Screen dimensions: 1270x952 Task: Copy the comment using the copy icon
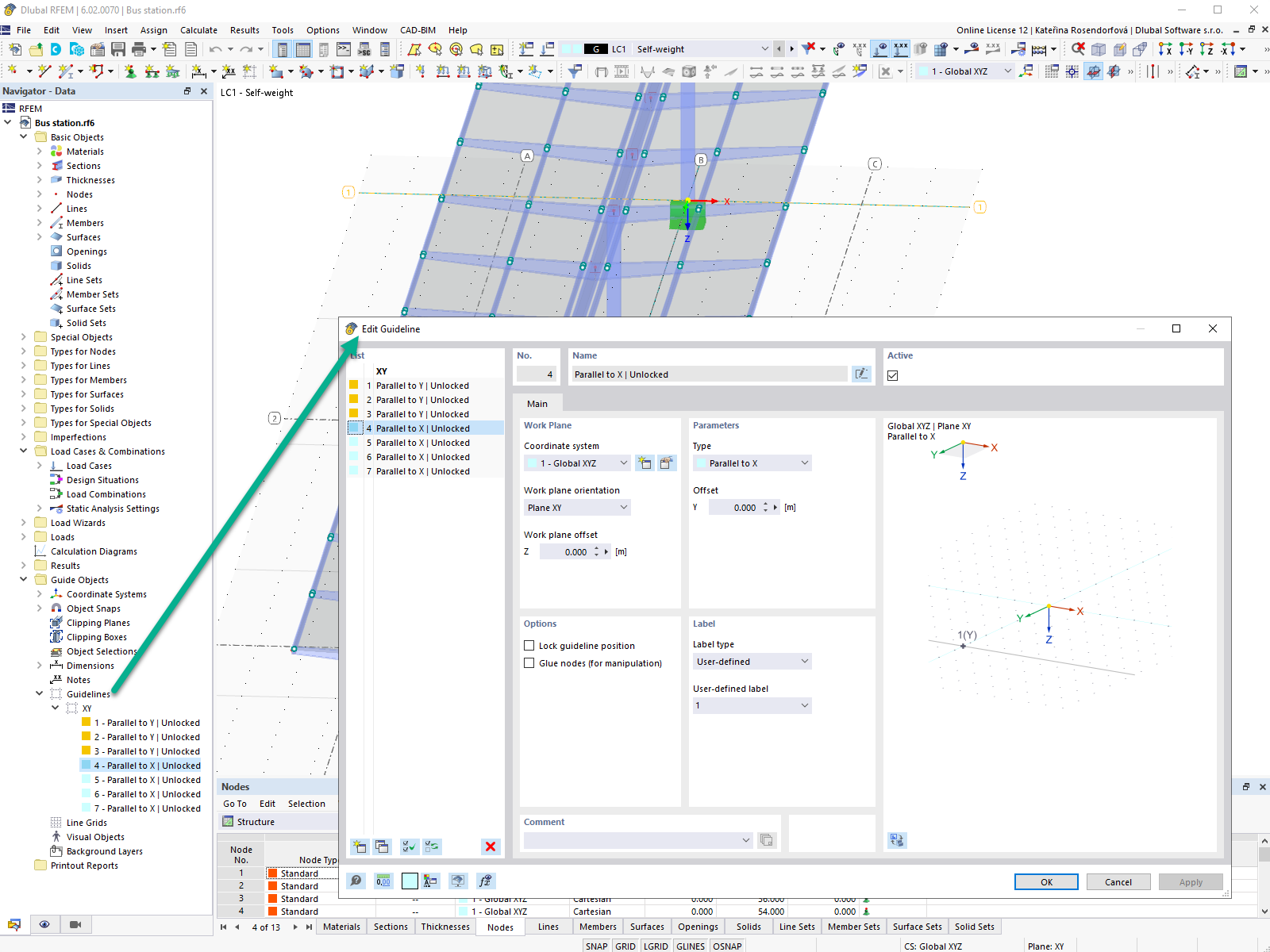point(766,839)
